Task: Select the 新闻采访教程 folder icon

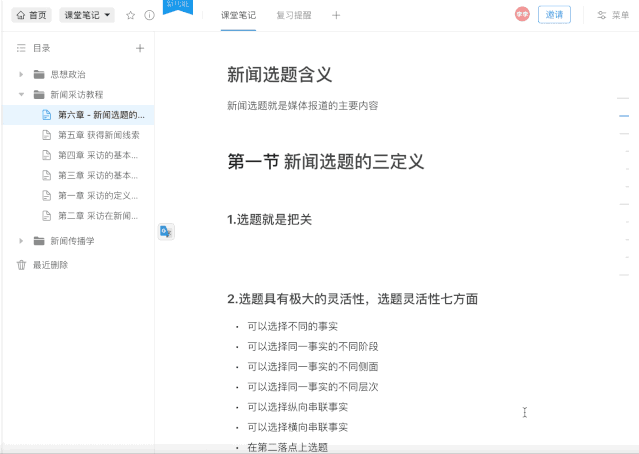Action: pos(39,95)
